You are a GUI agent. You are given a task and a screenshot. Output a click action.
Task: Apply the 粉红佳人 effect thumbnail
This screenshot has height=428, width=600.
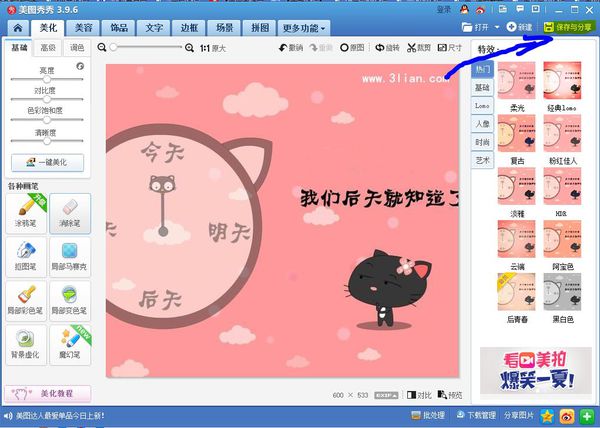pyautogui.click(x=562, y=133)
